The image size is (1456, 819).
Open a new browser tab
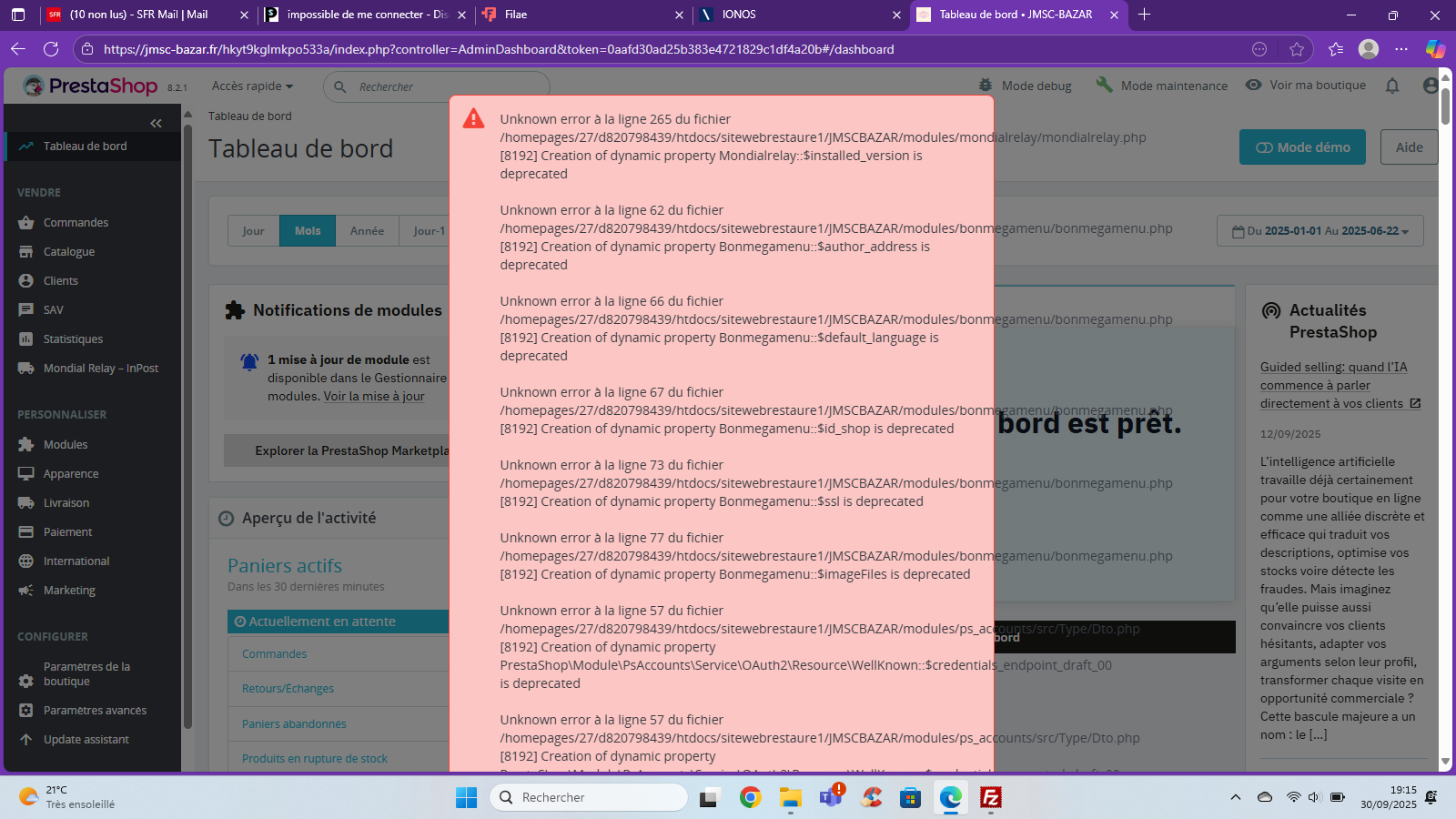(1145, 15)
